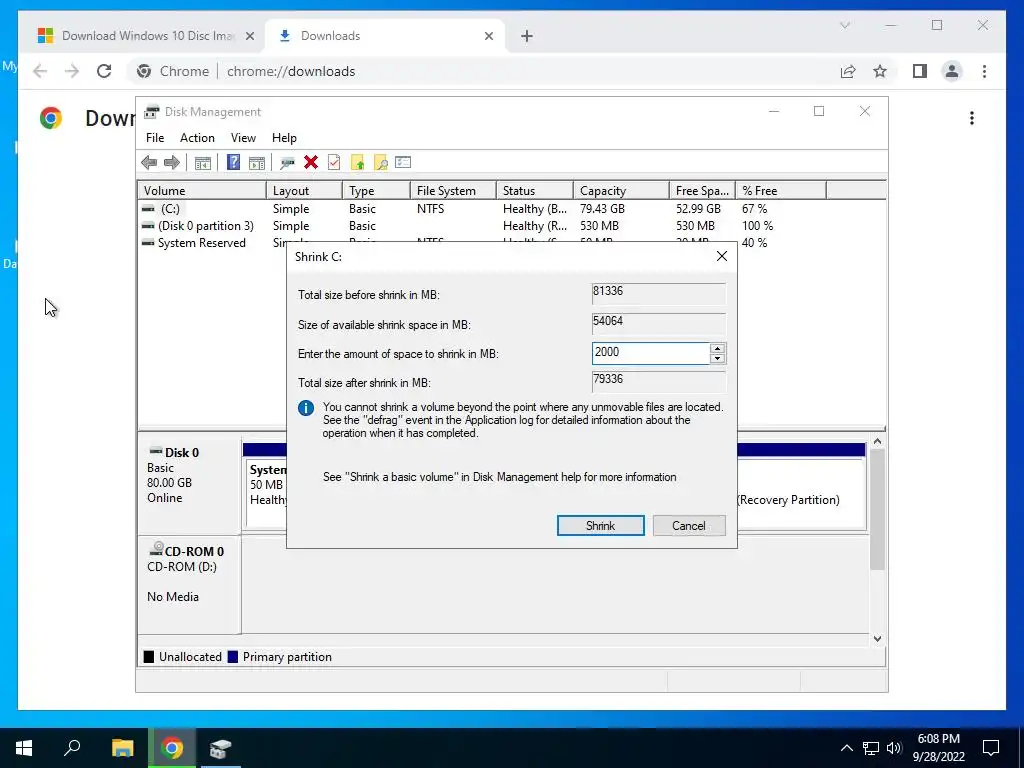Select the Downloads Chrome tab
The height and width of the screenshot is (768, 1024).
385,36
